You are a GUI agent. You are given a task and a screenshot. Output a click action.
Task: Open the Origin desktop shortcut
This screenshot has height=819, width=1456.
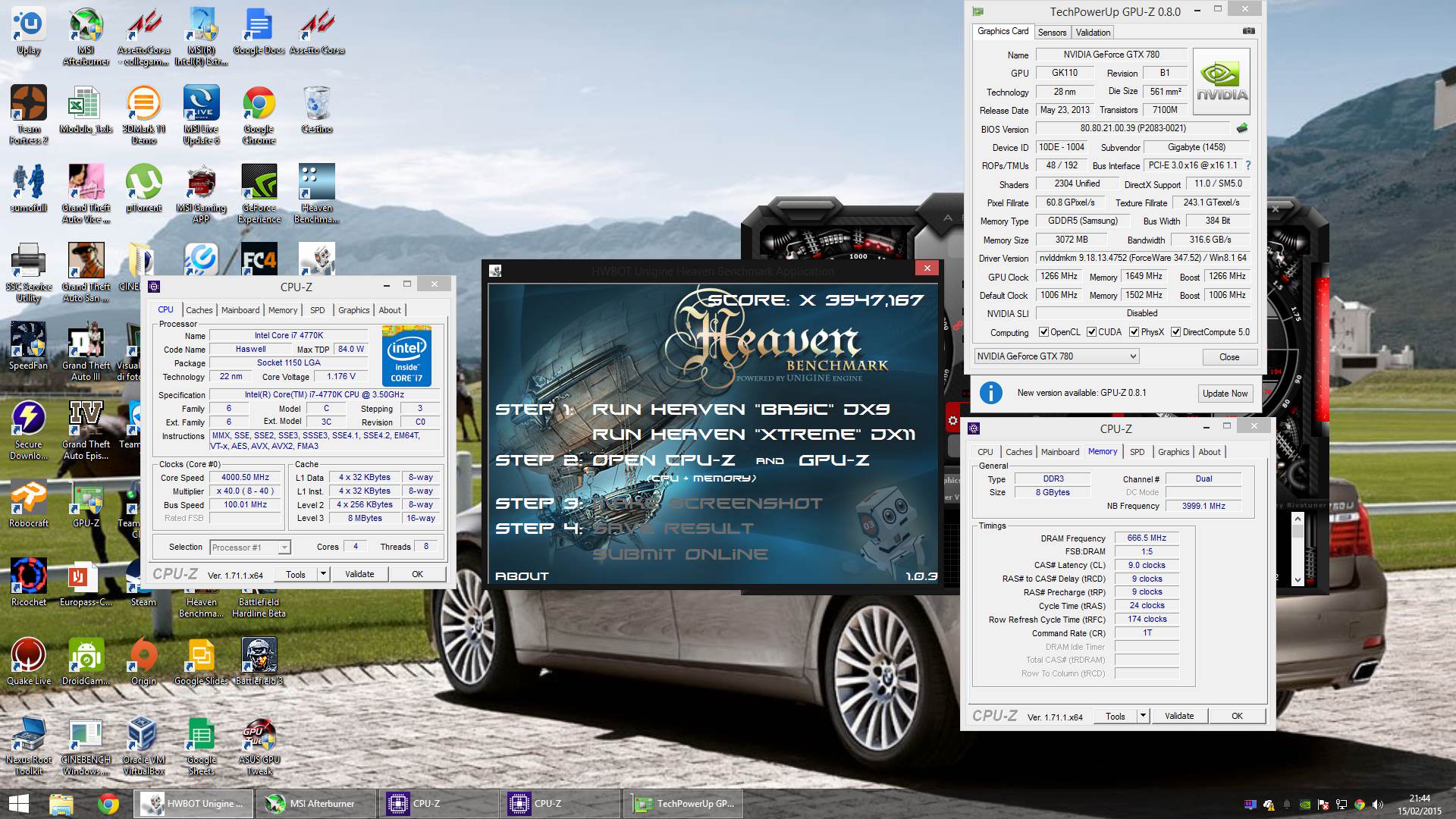[143, 661]
